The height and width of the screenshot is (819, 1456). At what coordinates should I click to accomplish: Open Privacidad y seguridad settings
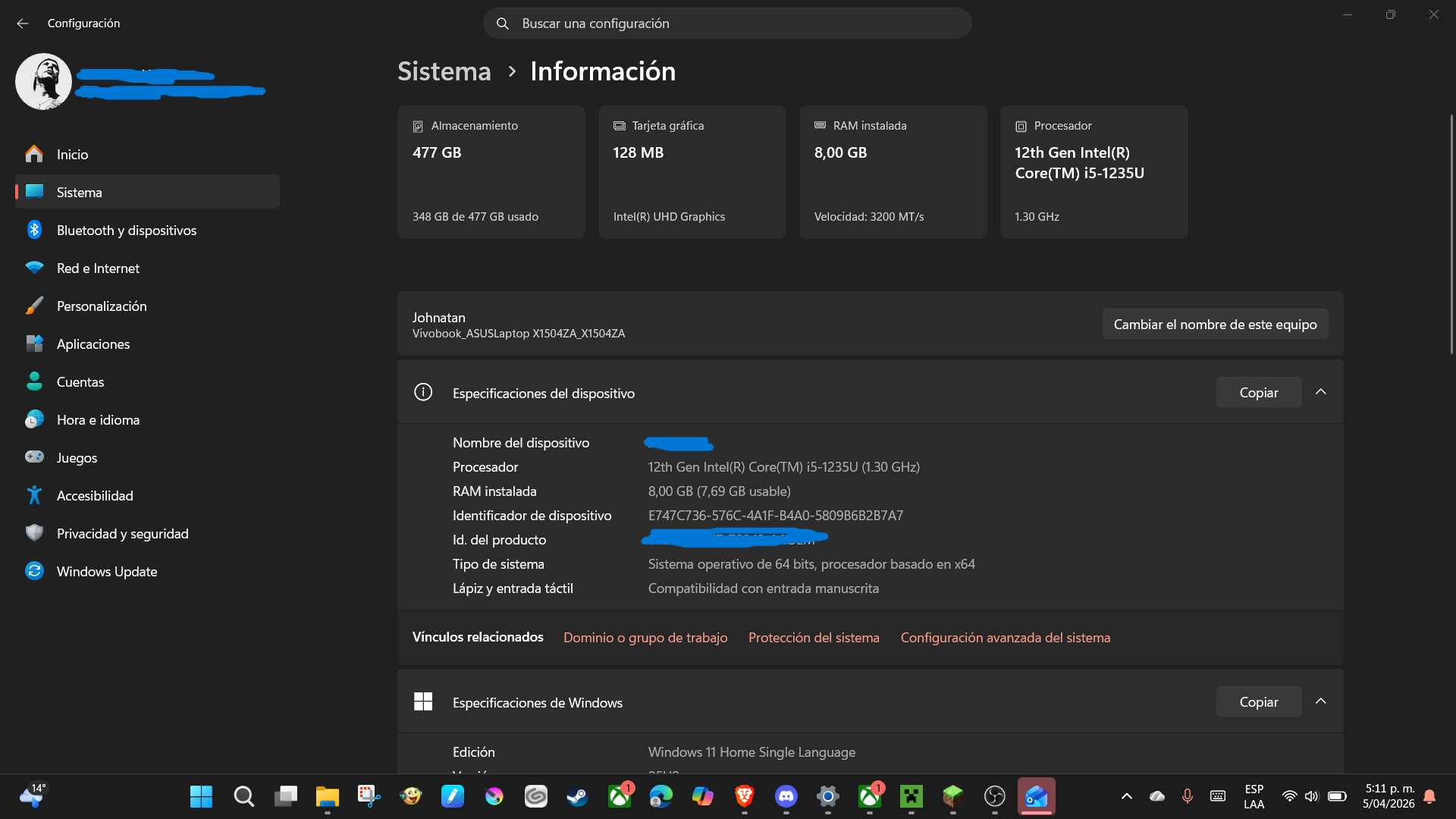pos(122,534)
